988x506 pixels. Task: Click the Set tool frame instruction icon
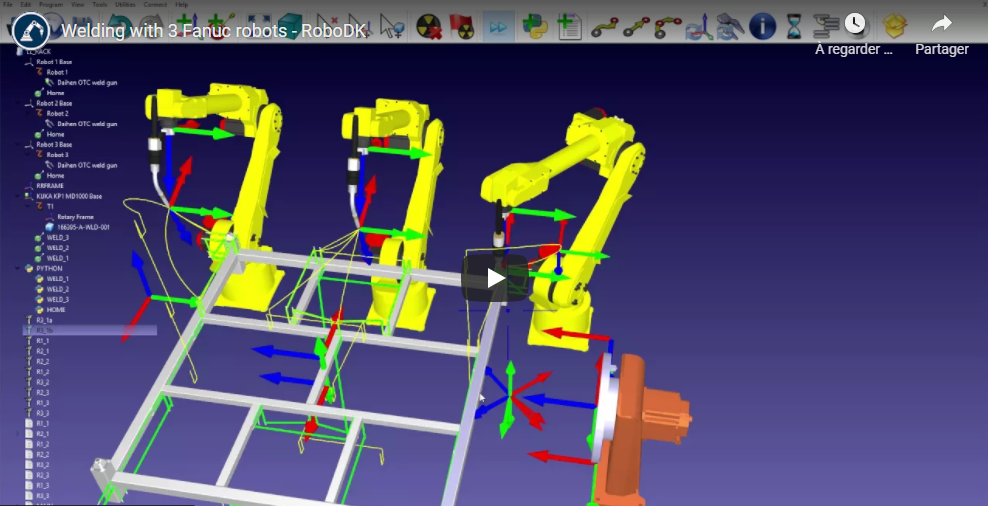pyautogui.click(x=731, y=26)
